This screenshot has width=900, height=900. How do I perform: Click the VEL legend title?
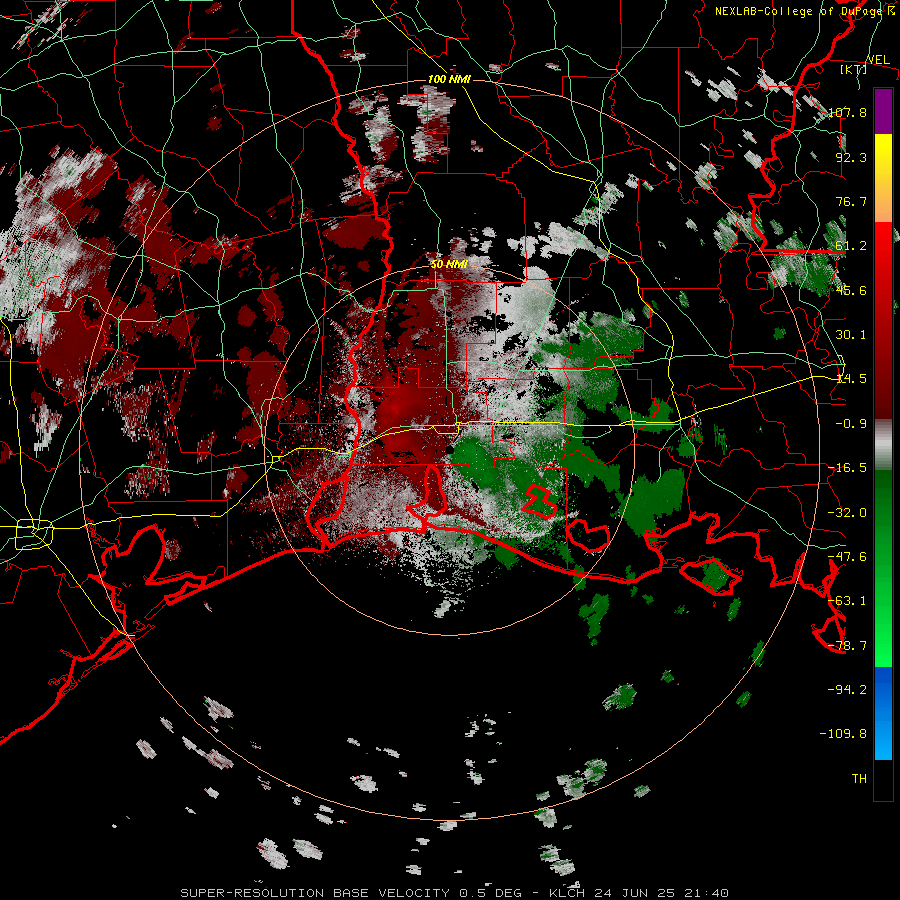[x=878, y=60]
